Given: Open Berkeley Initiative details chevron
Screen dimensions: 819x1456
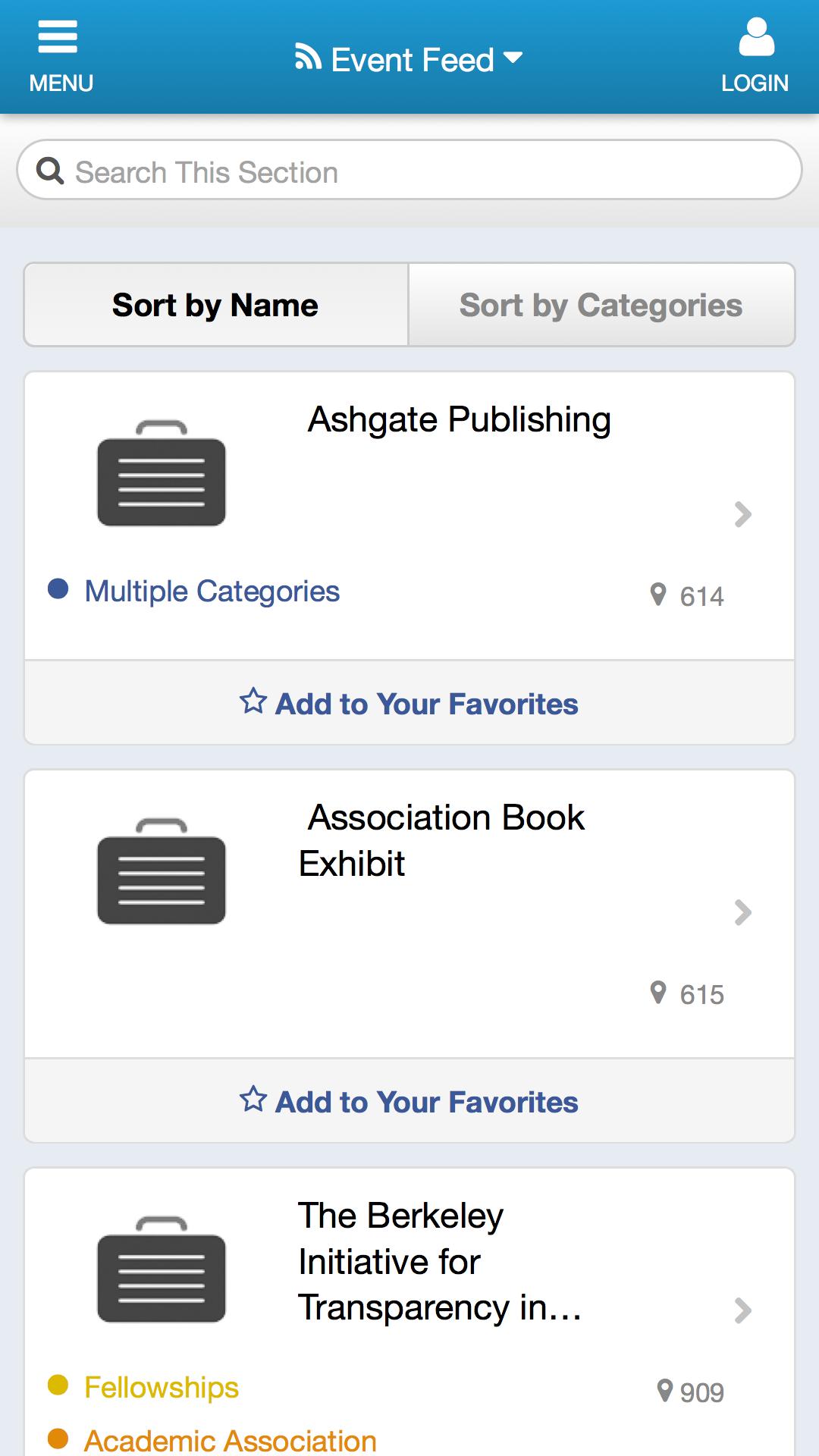Looking at the screenshot, I should (743, 1310).
